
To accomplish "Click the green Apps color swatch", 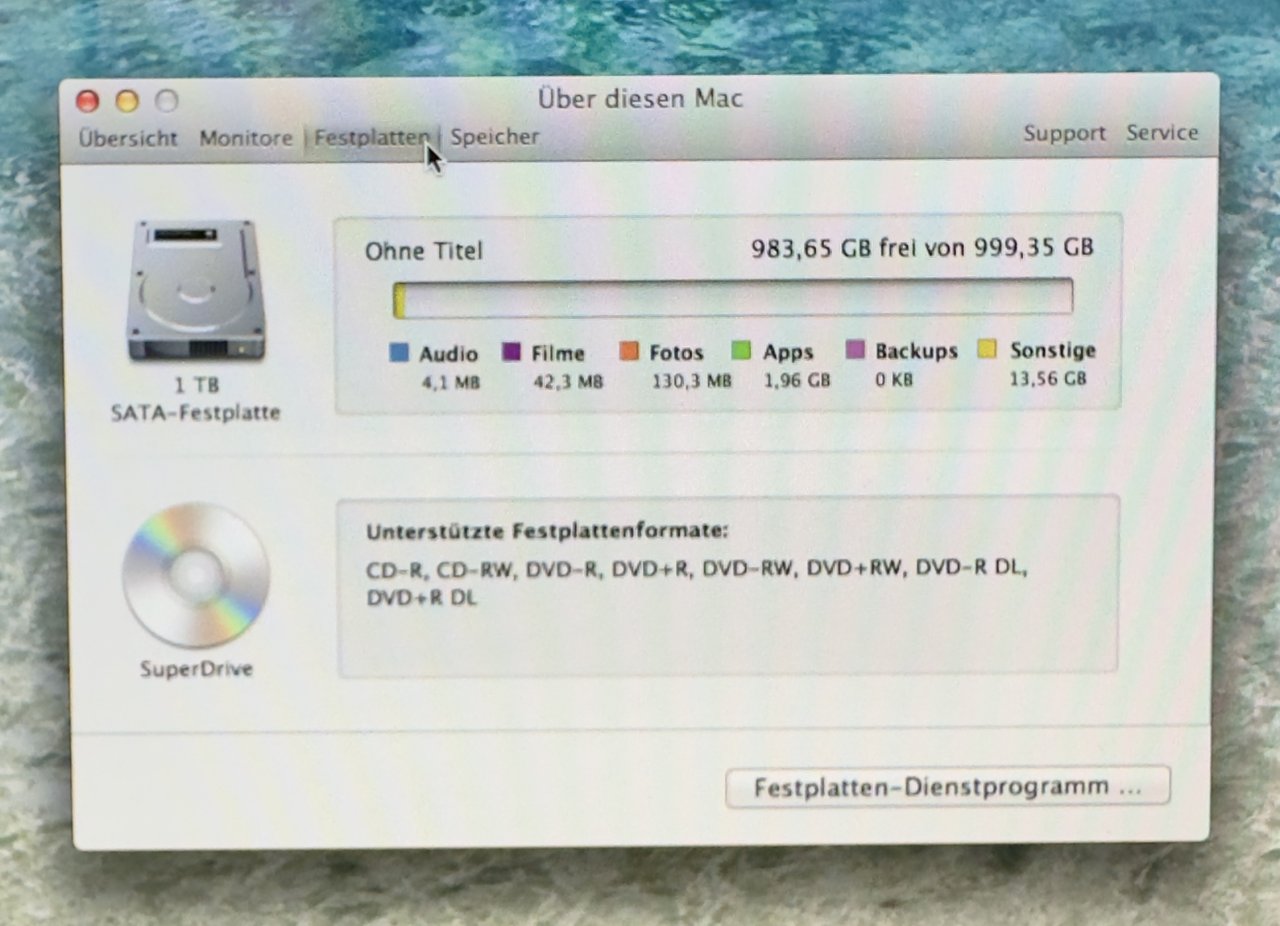I will pos(741,351).
